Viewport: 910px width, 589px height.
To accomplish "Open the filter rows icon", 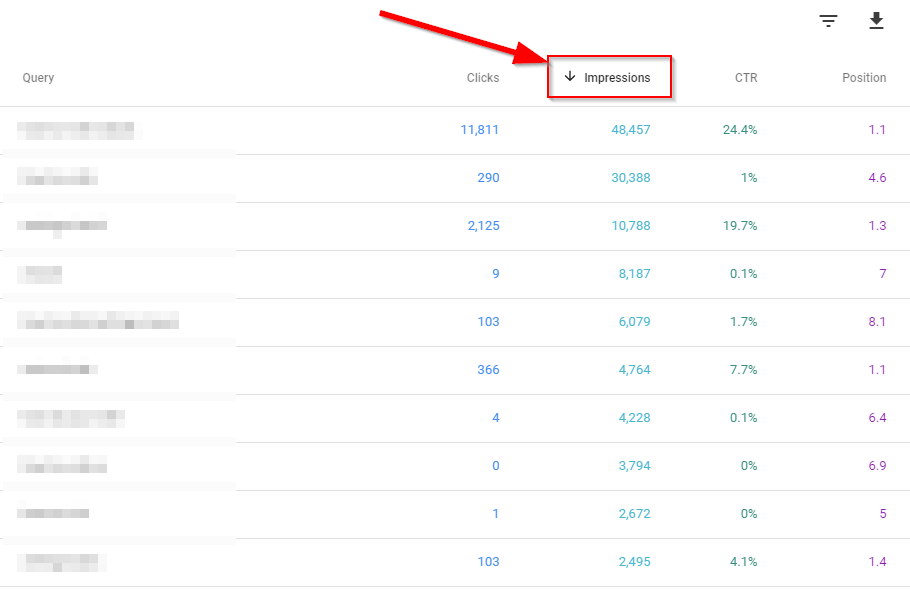I will click(x=828, y=21).
